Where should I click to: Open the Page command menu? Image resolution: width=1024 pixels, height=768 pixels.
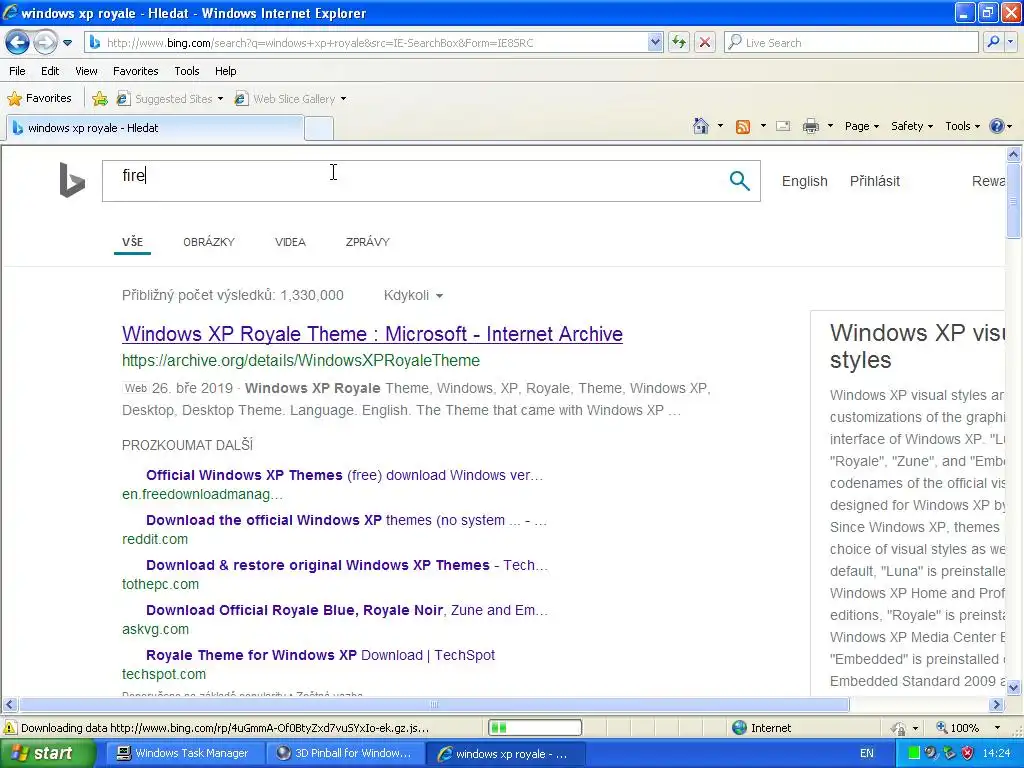(861, 126)
